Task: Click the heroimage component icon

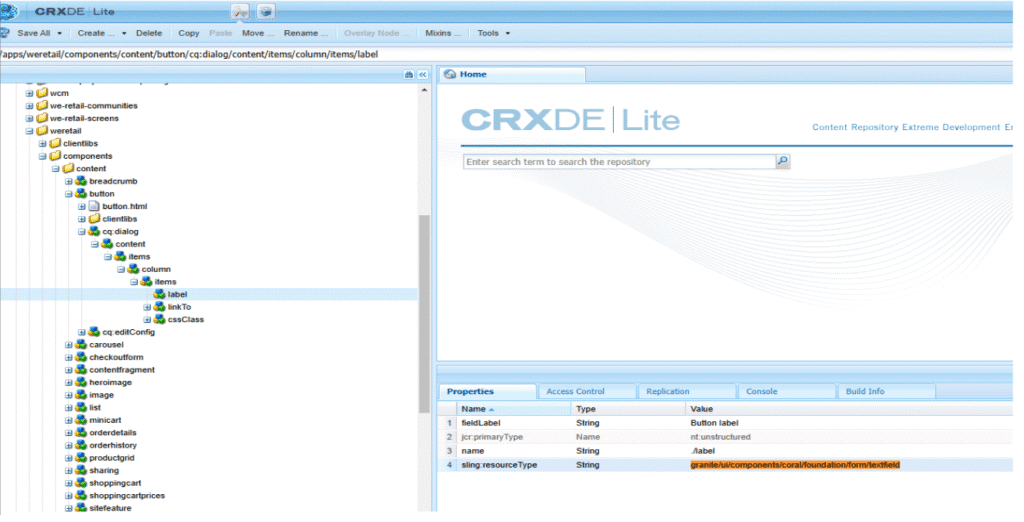Action: pos(81,382)
